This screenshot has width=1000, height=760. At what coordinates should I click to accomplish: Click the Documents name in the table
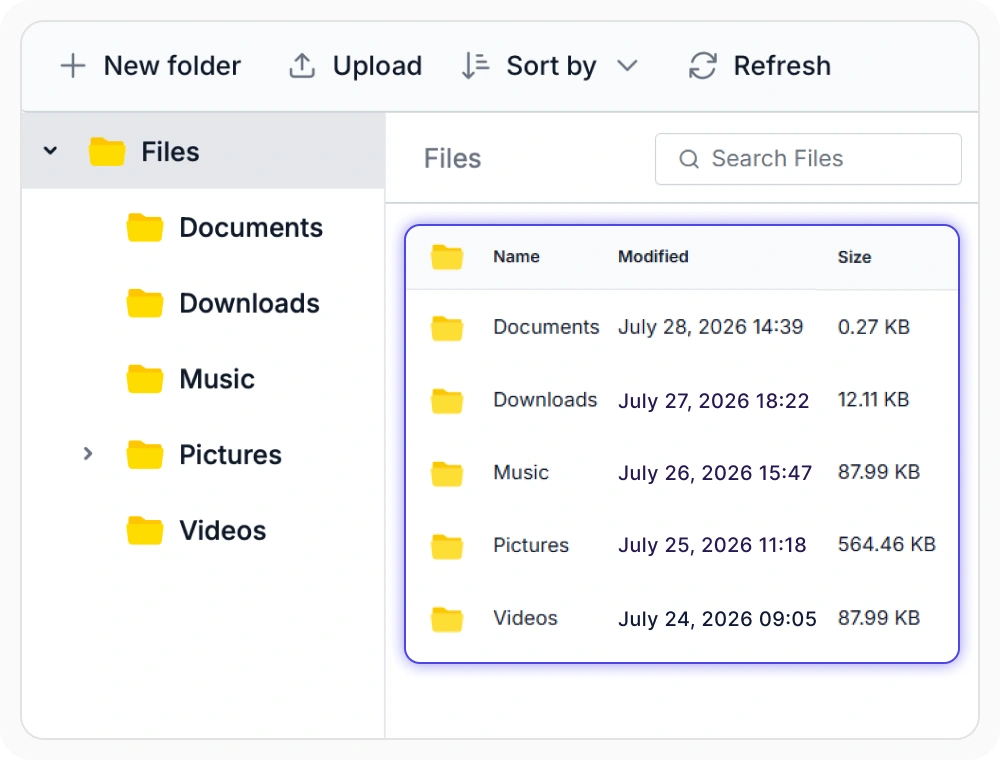(x=547, y=327)
